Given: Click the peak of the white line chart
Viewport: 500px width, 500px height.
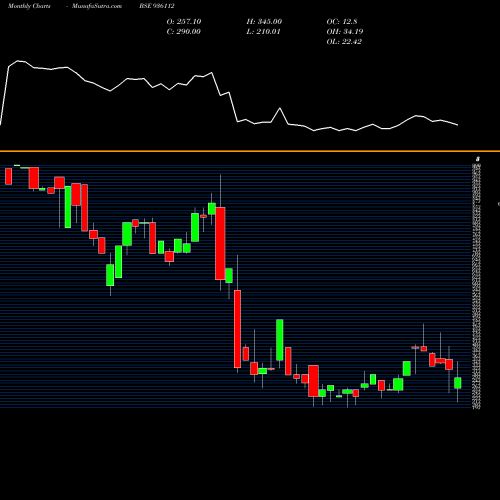Looking at the screenshot, I should [x=18, y=61].
